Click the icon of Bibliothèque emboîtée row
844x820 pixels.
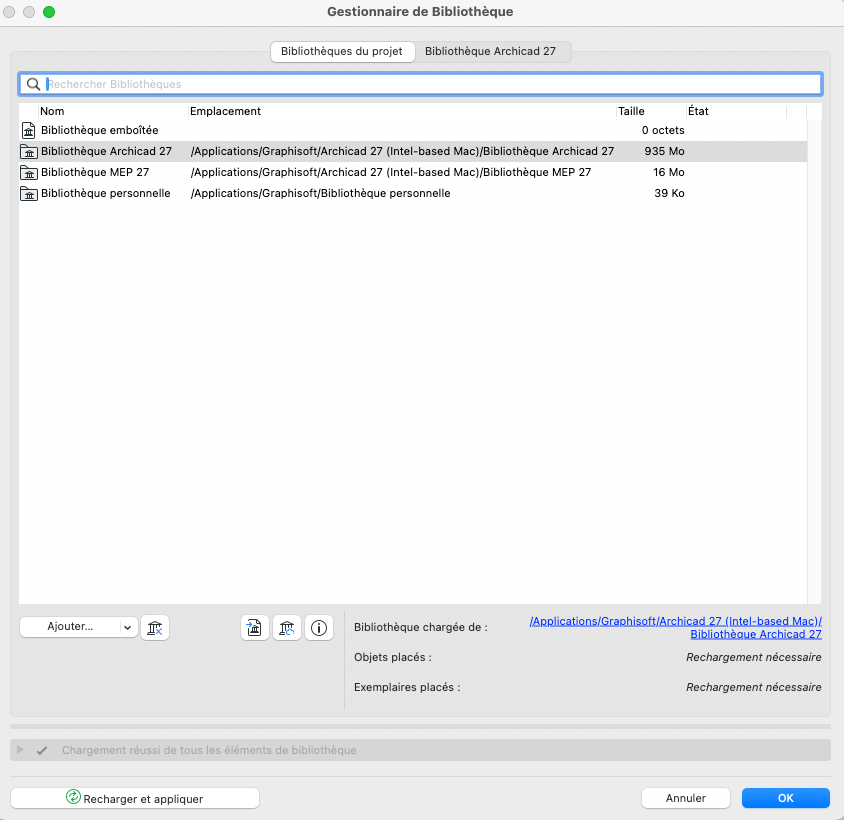click(x=29, y=130)
